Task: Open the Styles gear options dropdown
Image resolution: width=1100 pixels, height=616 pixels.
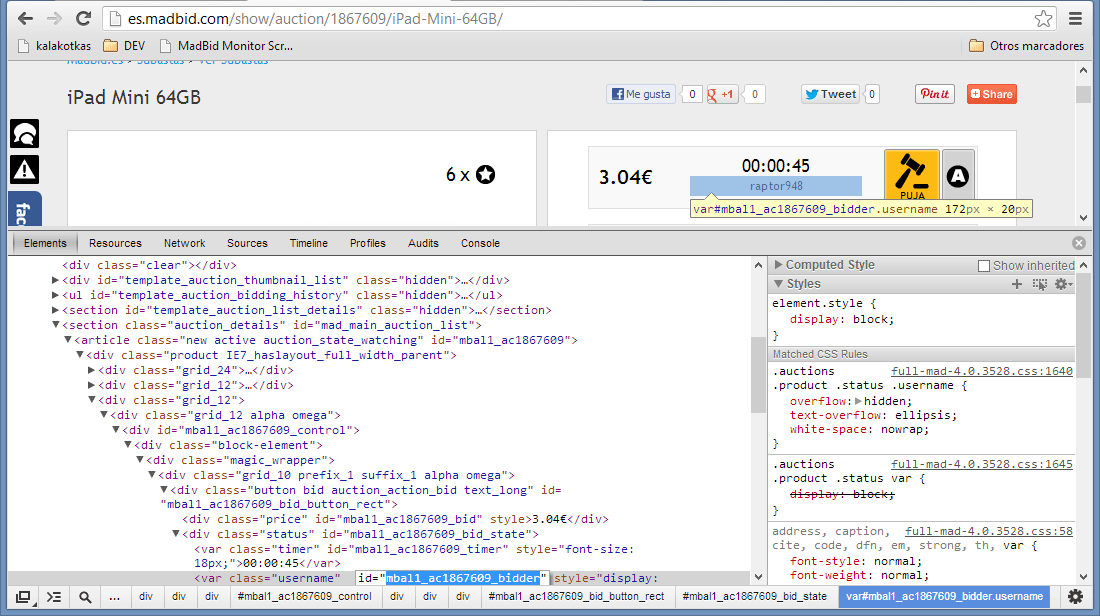Action: pyautogui.click(x=1064, y=283)
